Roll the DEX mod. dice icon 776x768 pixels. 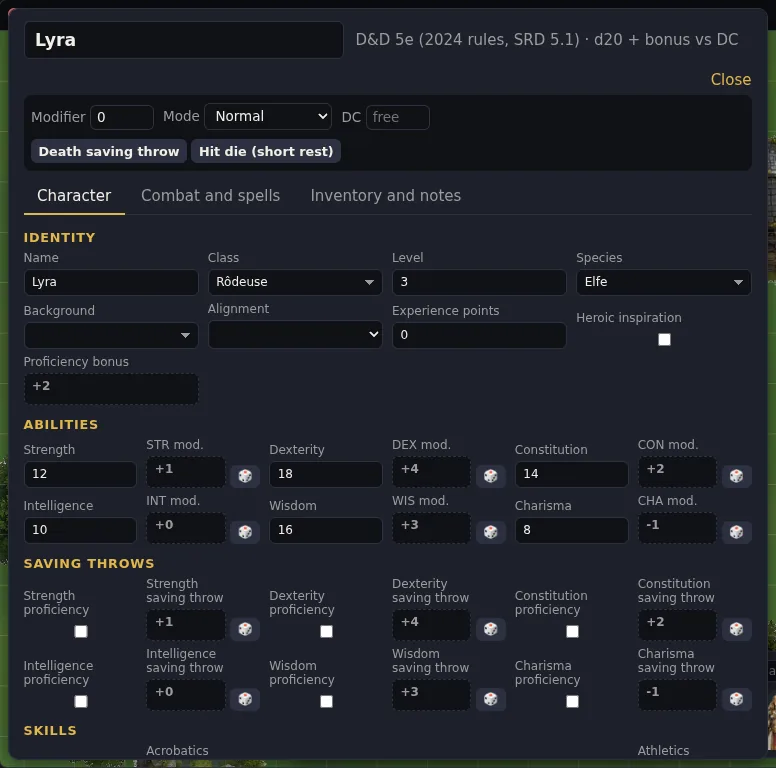click(x=490, y=476)
